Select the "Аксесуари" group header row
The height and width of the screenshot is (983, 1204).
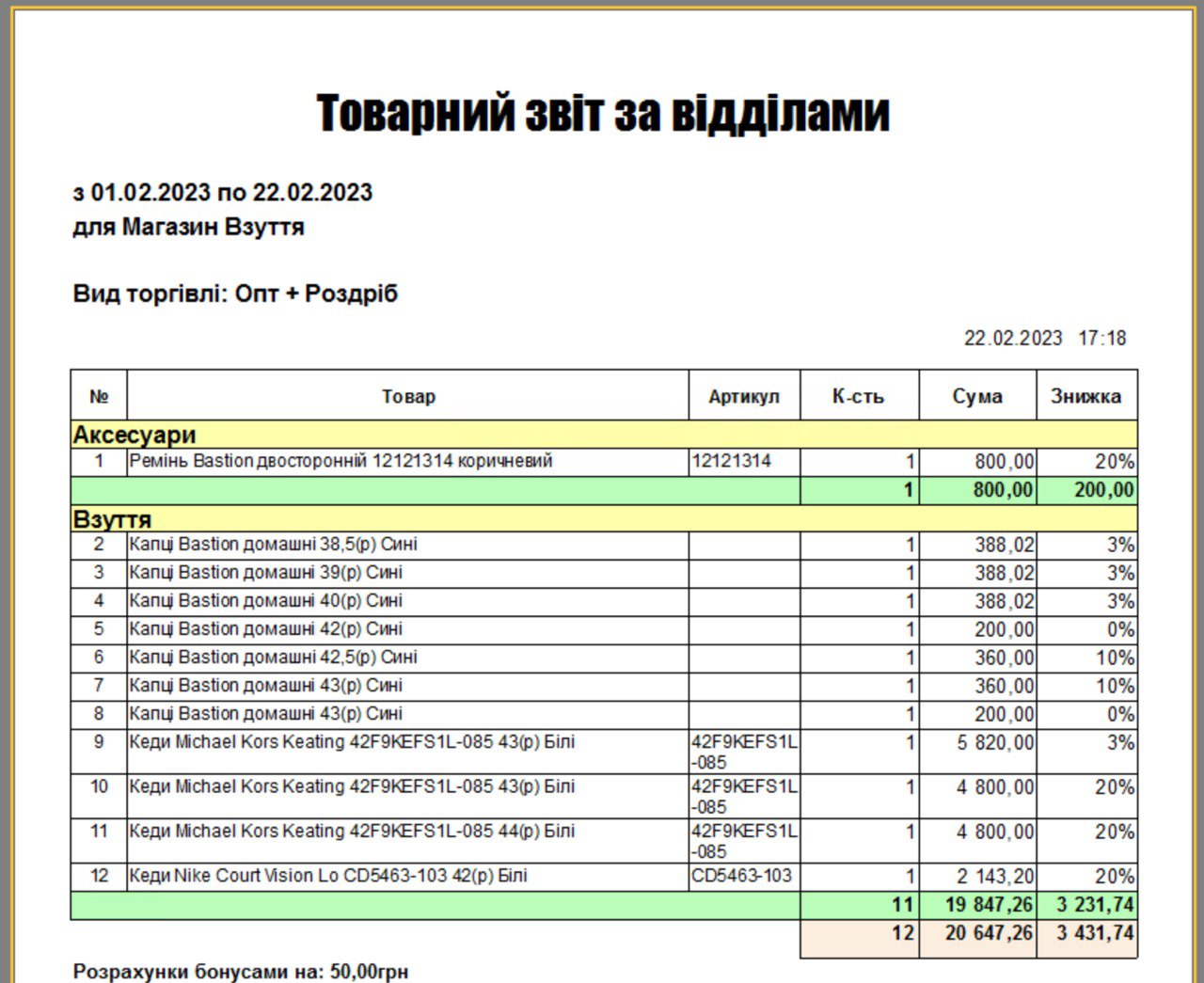click(135, 435)
